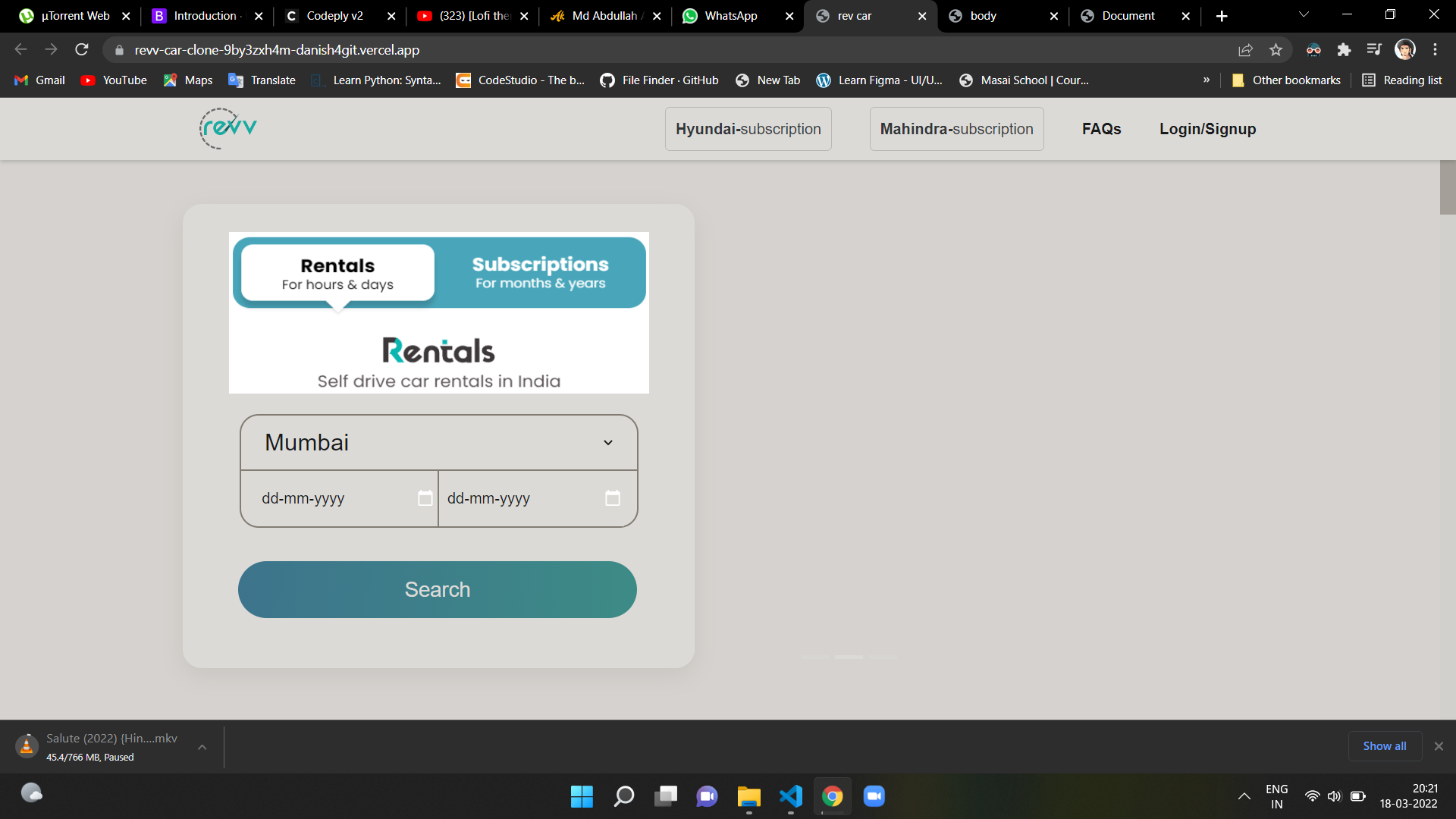Open the tab search chevron
Screen dimensions: 1456x819
[1304, 14]
